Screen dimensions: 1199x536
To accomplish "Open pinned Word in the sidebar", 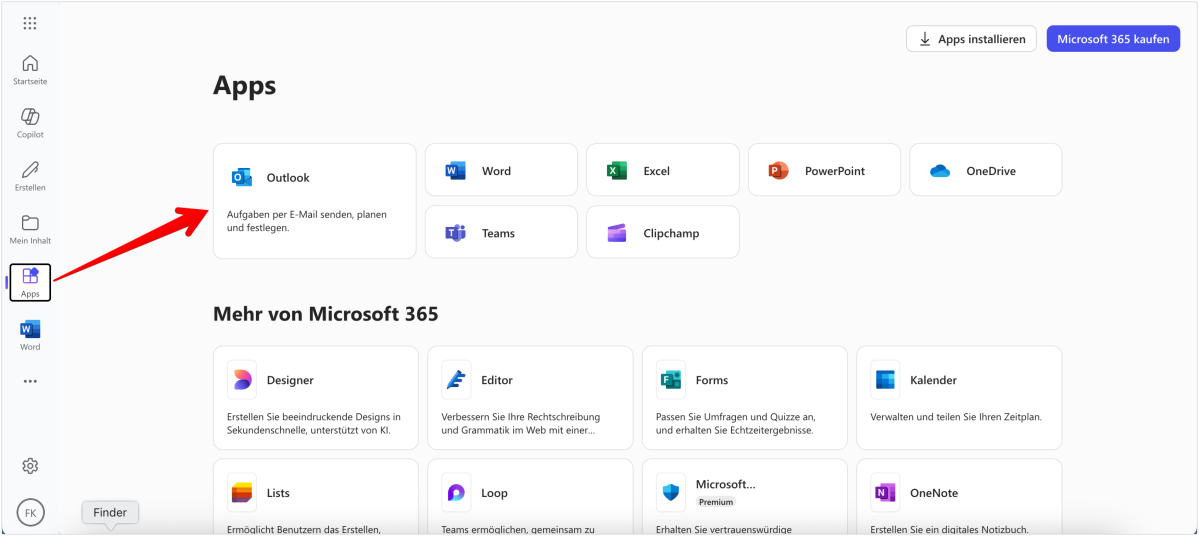I will 30,336.
